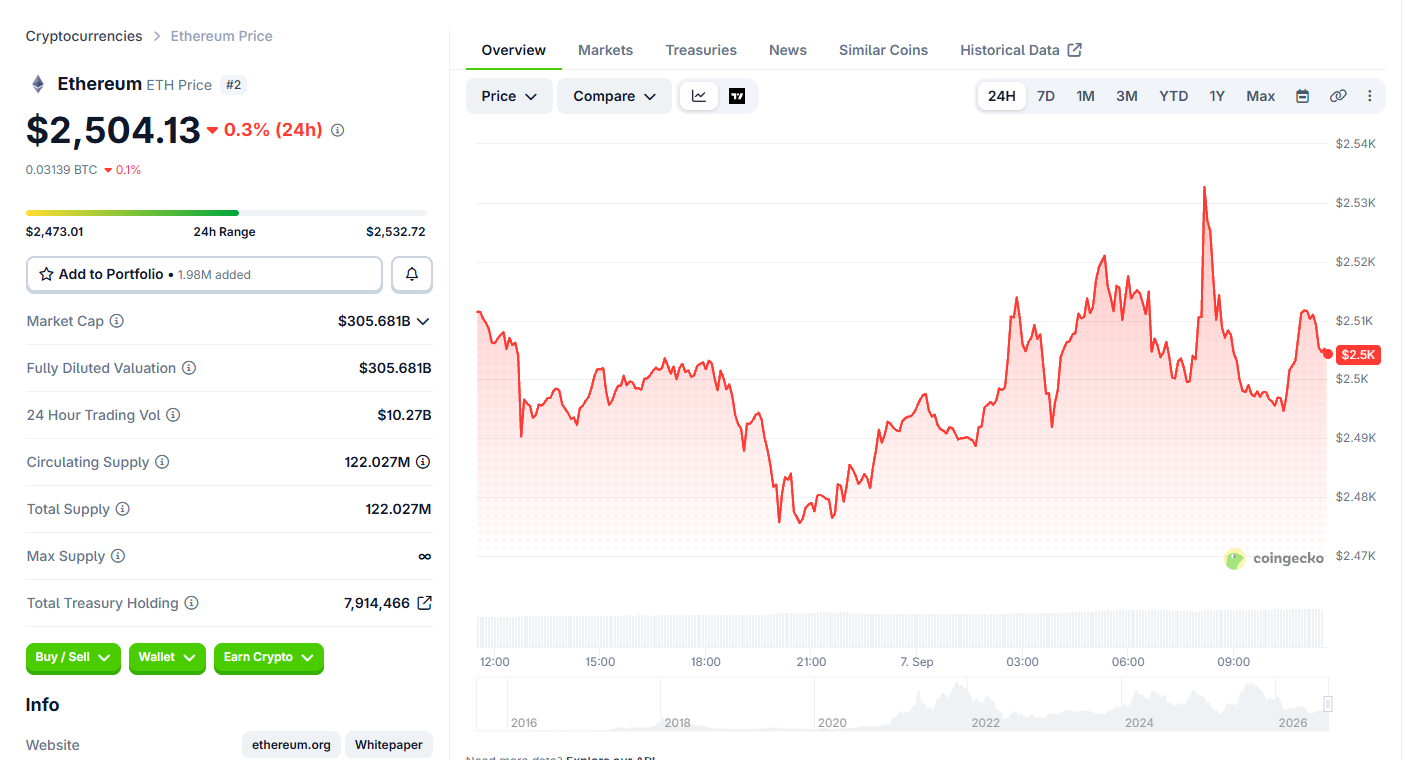The image size is (1405, 760).
Task: Open the Compare dropdown
Action: click(614, 96)
